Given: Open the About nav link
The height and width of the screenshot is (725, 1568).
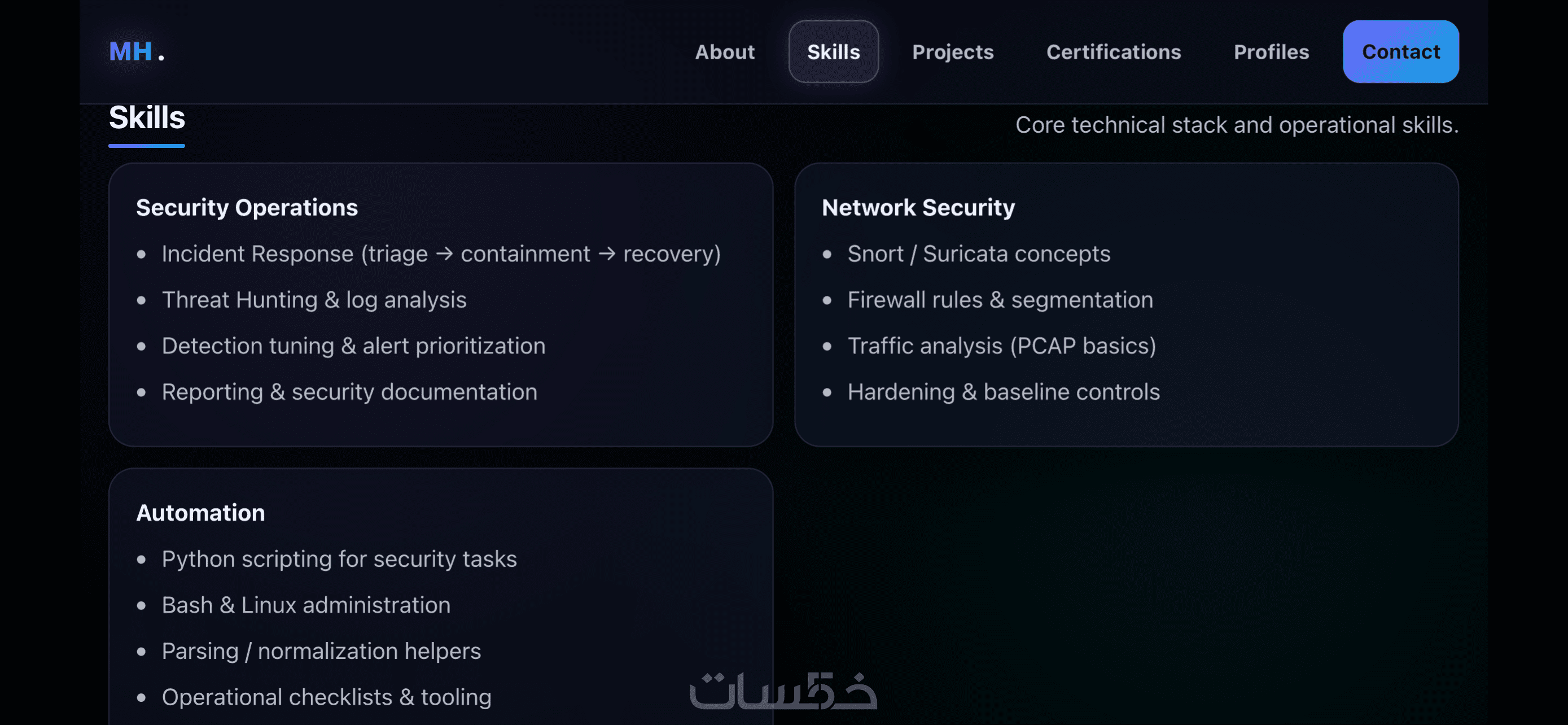Looking at the screenshot, I should tap(724, 52).
